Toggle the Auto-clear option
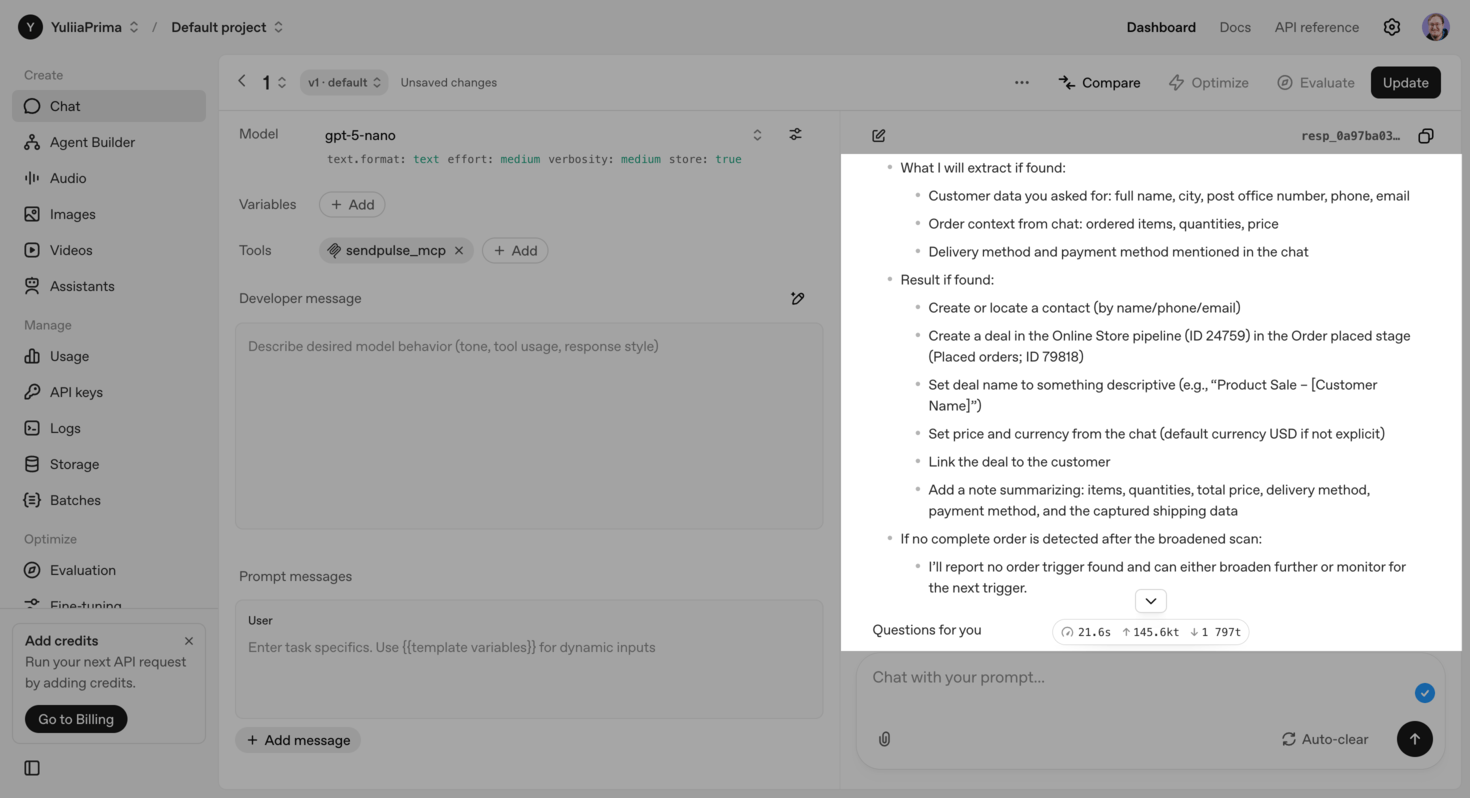This screenshot has width=1470, height=798. click(1324, 739)
